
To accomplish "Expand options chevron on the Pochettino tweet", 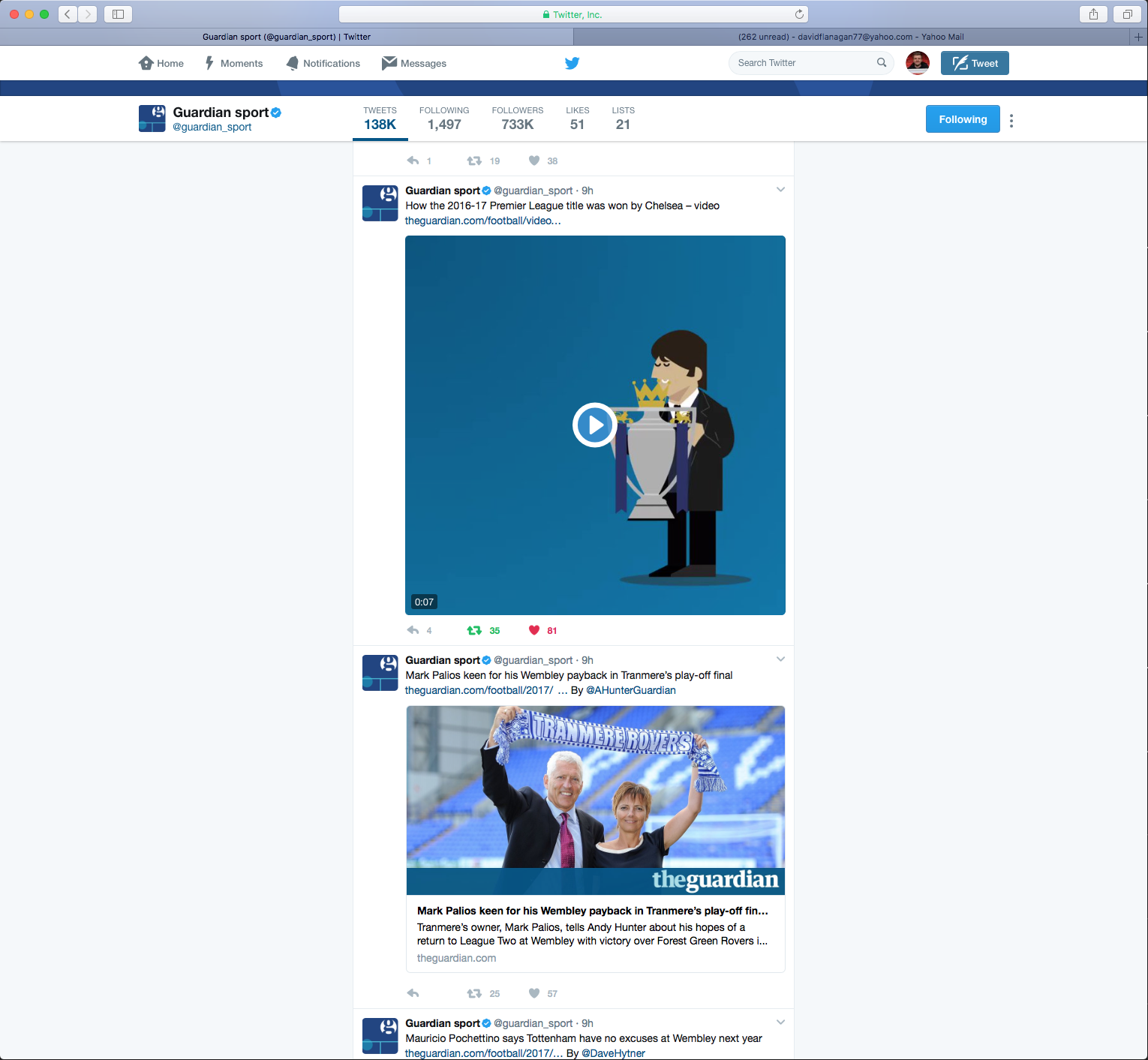I will [780, 1022].
